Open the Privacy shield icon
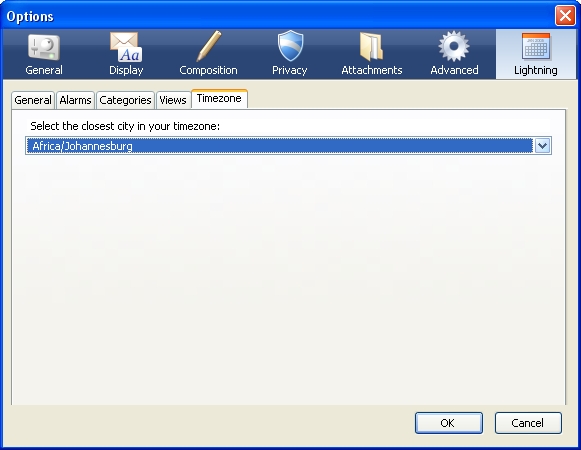The width and height of the screenshot is (581, 450). point(290,46)
